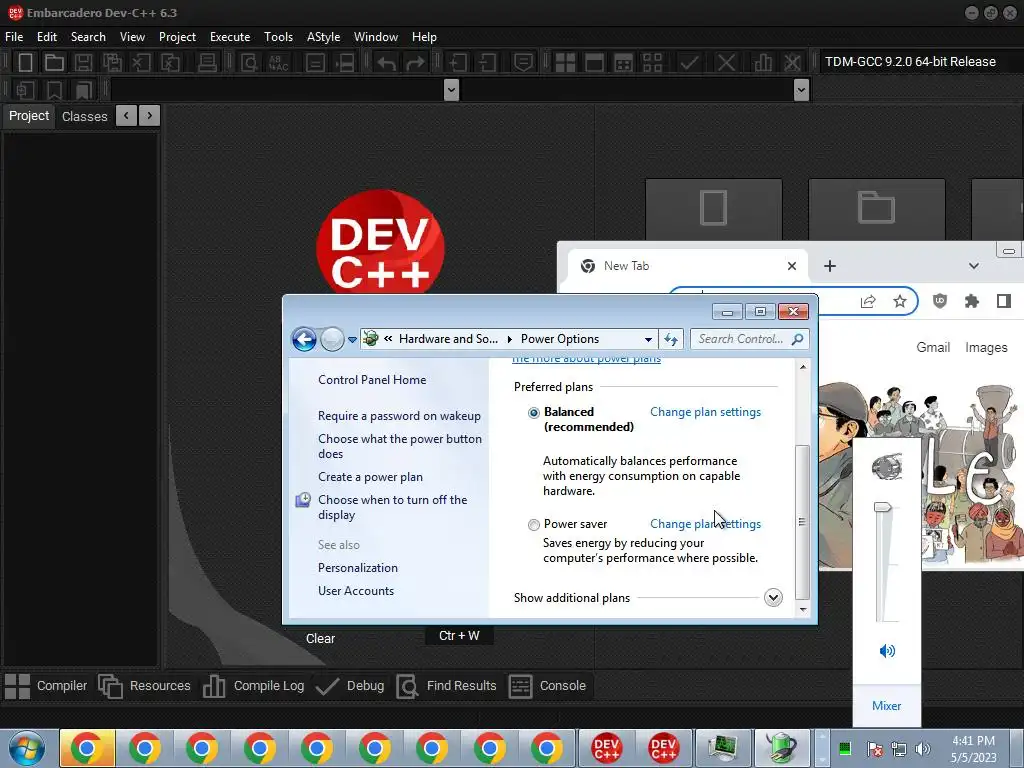Click the bar chart profile toolbar icon

click(762, 63)
